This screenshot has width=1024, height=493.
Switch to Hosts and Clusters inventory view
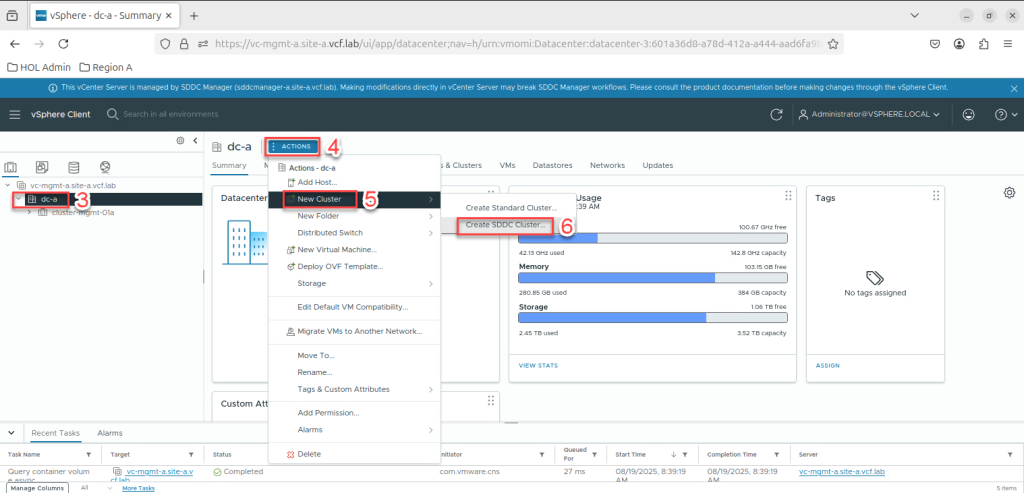coord(11,167)
